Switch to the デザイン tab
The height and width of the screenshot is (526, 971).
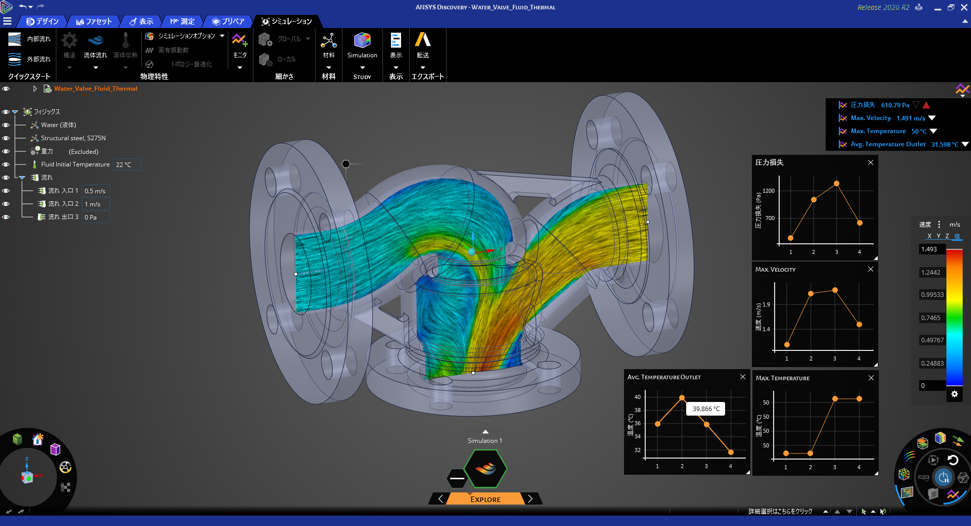coord(42,21)
